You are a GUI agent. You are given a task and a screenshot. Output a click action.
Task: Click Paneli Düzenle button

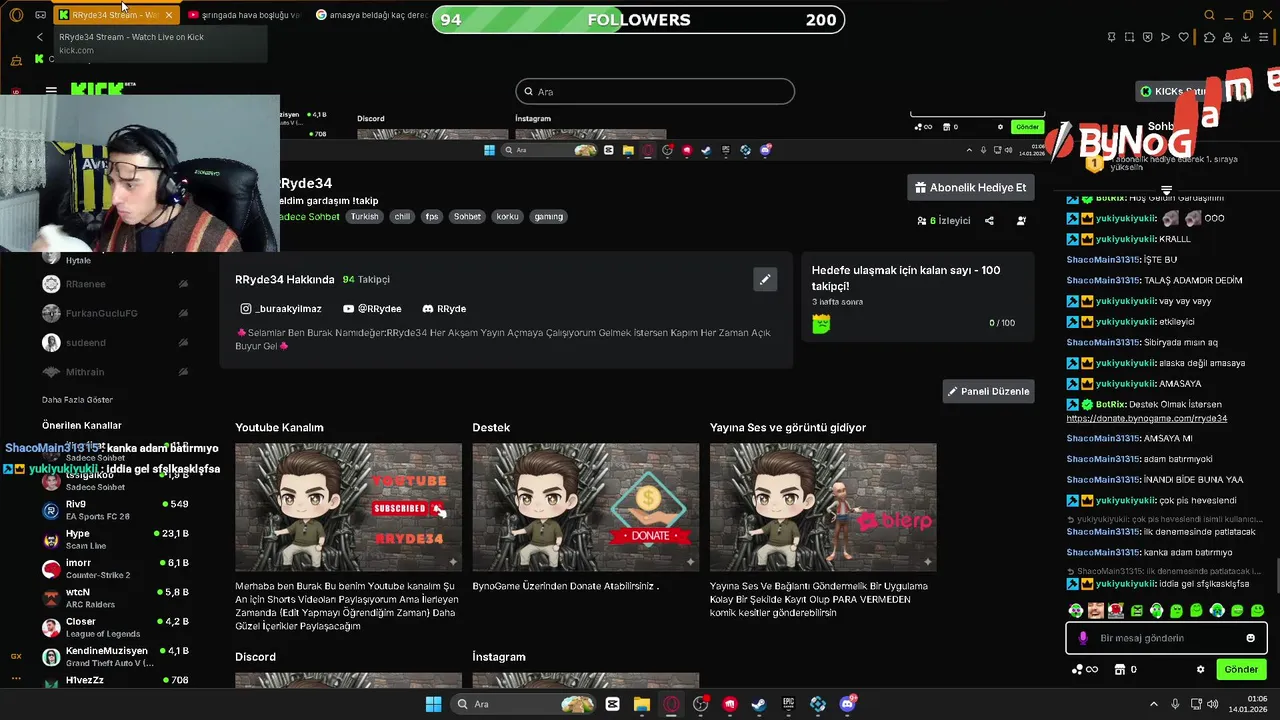point(988,391)
